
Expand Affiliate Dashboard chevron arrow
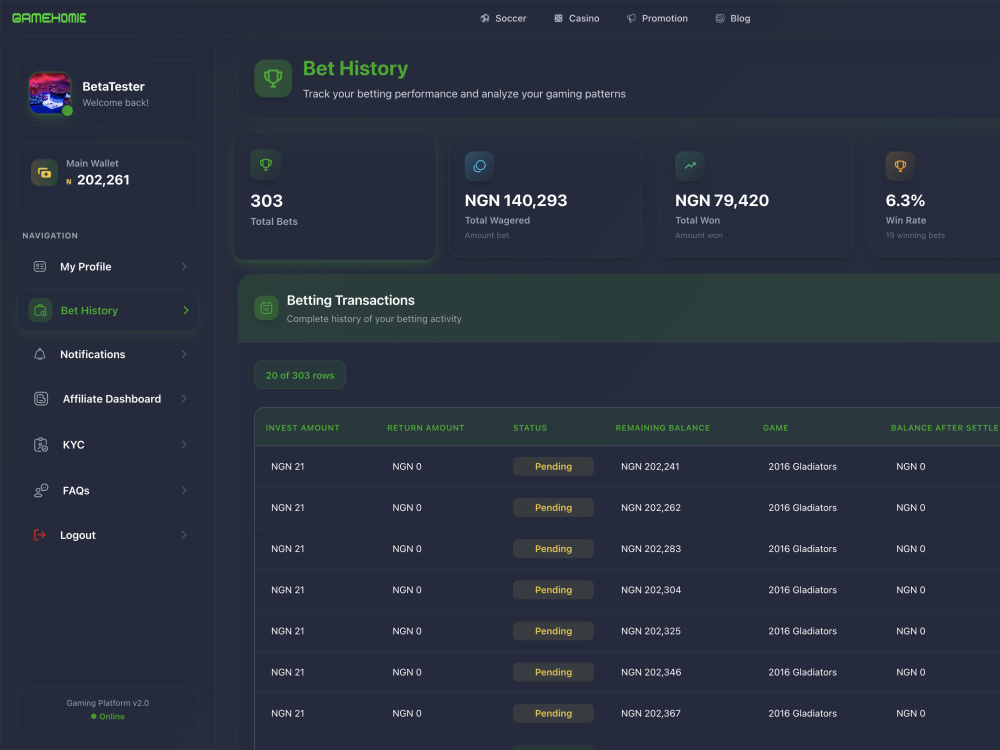[184, 399]
